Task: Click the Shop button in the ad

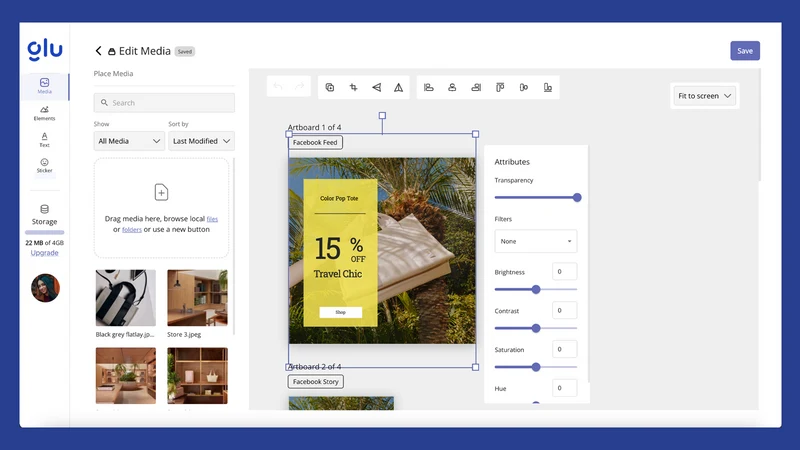Action: 341,312
